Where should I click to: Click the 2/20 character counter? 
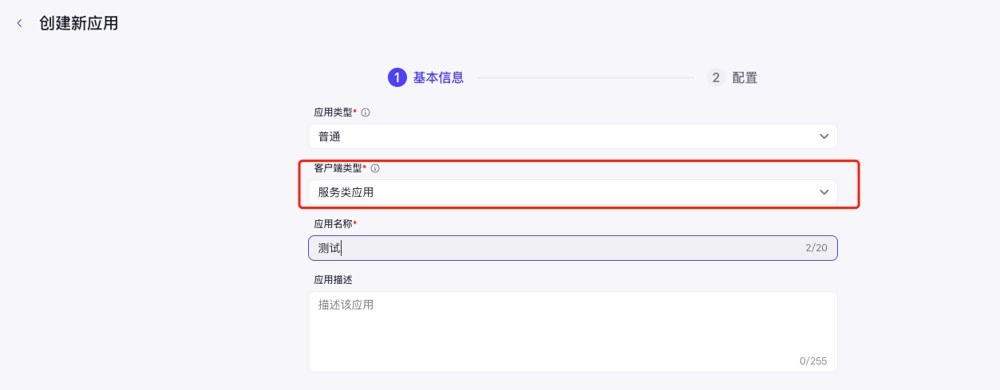[816, 248]
